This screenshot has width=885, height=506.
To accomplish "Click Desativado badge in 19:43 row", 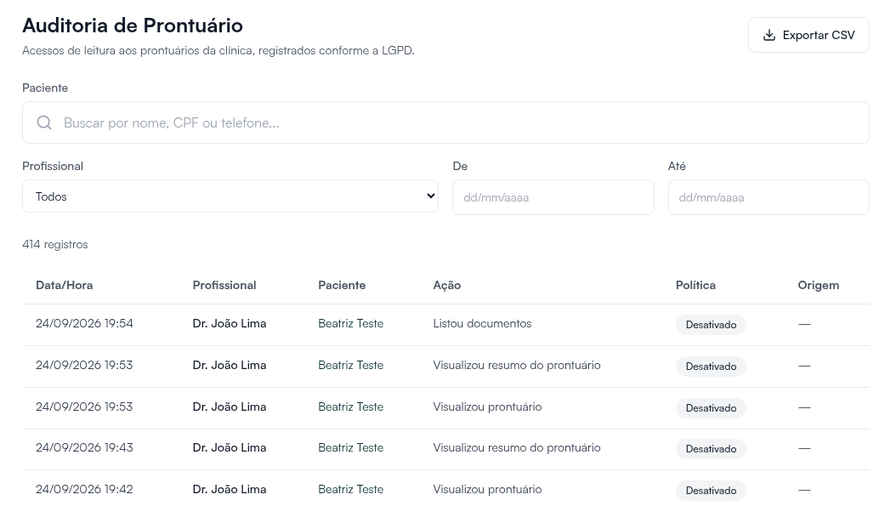I will click(711, 448).
